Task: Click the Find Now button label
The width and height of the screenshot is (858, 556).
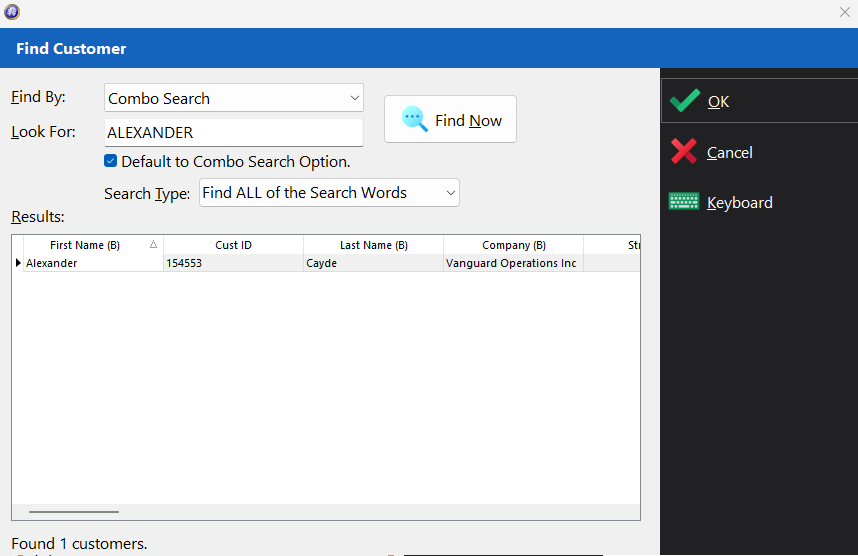Action: point(468,120)
